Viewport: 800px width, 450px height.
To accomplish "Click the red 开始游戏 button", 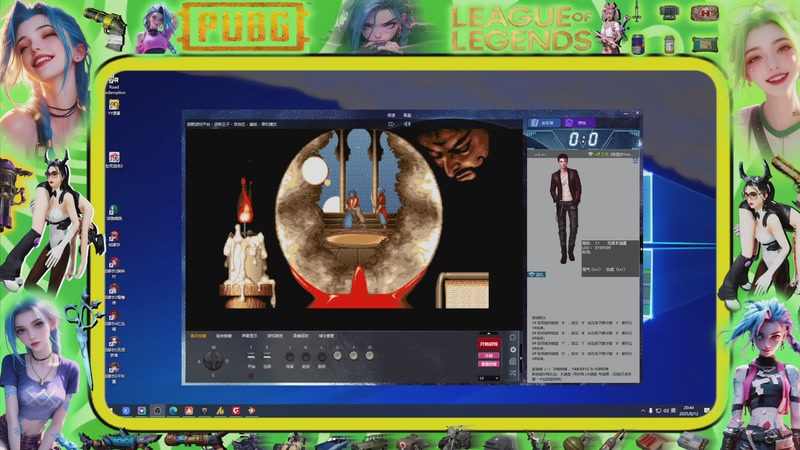I will pyautogui.click(x=488, y=344).
